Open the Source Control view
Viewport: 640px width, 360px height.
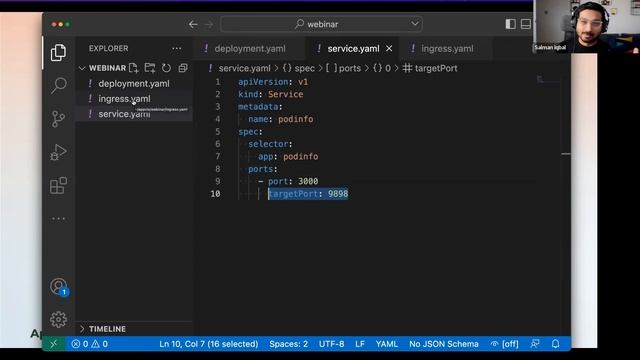click(x=58, y=119)
